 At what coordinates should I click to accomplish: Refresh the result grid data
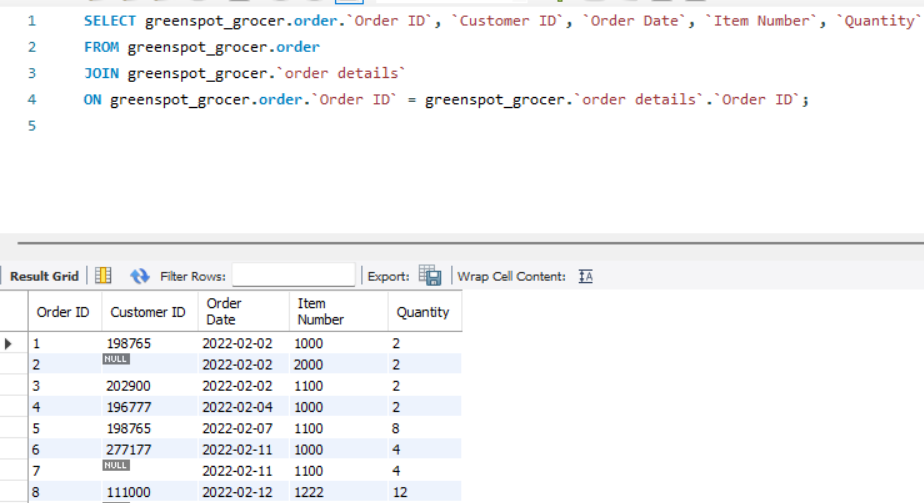pyautogui.click(x=140, y=276)
